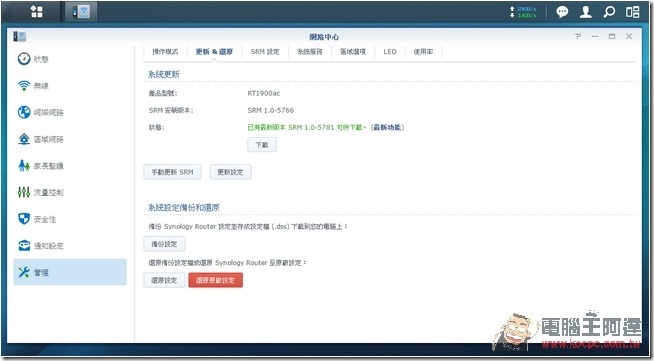
Task: Click the 系統更新 section heading
Action: [x=164, y=74]
